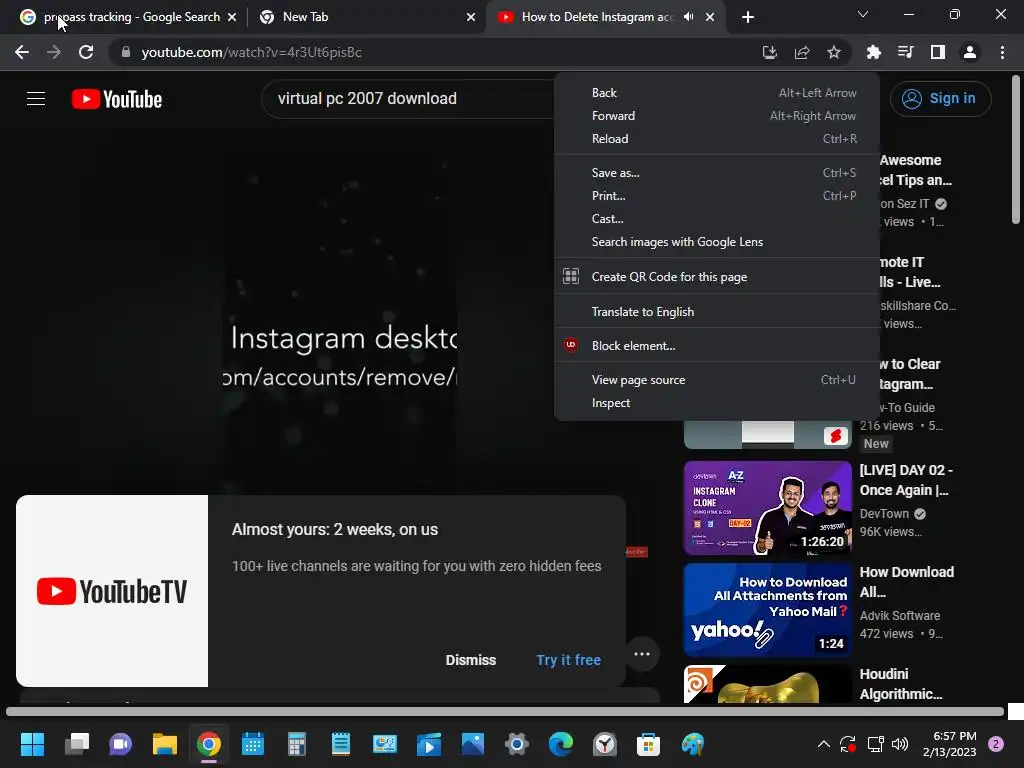The width and height of the screenshot is (1024, 768).
Task: Open the clock and date in taskbar
Action: coord(950,744)
